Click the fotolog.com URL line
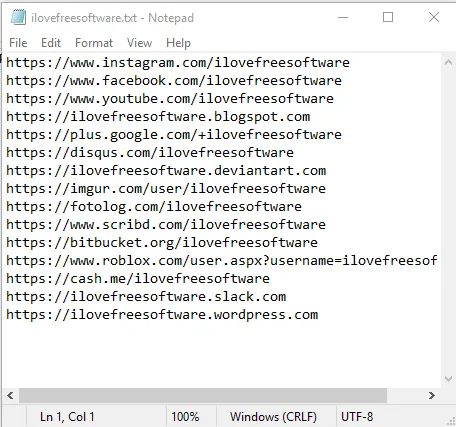456x427 pixels. [154, 207]
